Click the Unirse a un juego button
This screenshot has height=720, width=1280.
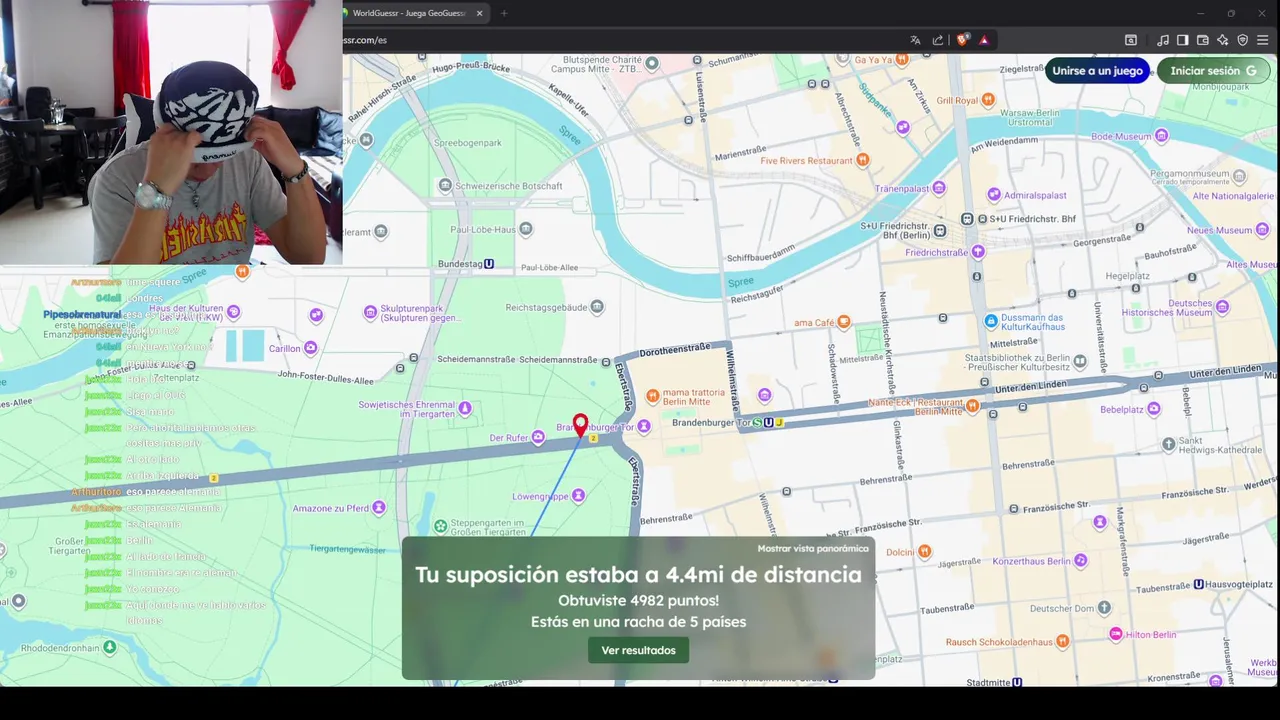coord(1097,71)
